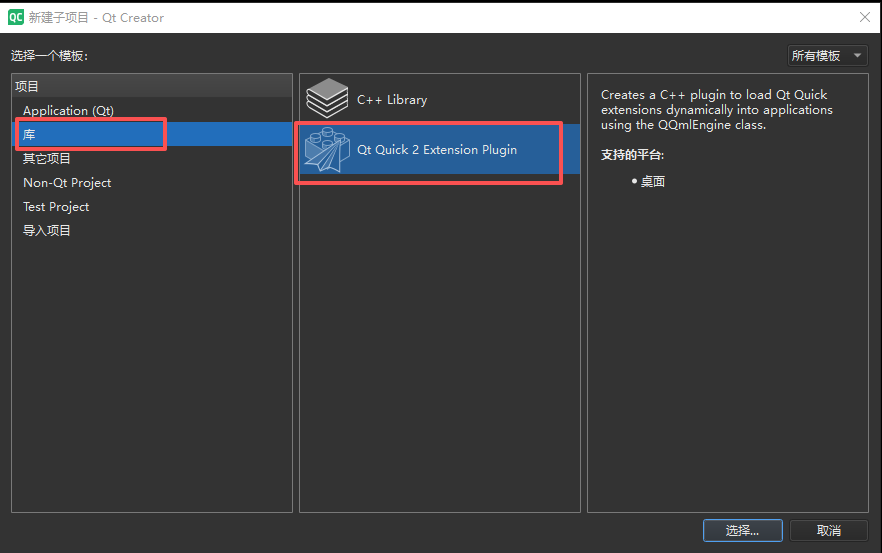Click the Qt Quick 2 Extension Plugin brick icon
Screen dimensions: 882x553
coord(327,150)
